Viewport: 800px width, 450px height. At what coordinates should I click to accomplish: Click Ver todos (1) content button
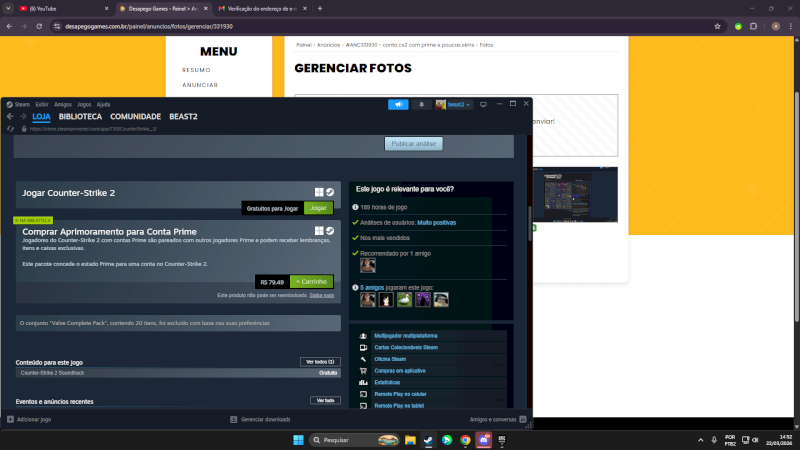pos(320,362)
